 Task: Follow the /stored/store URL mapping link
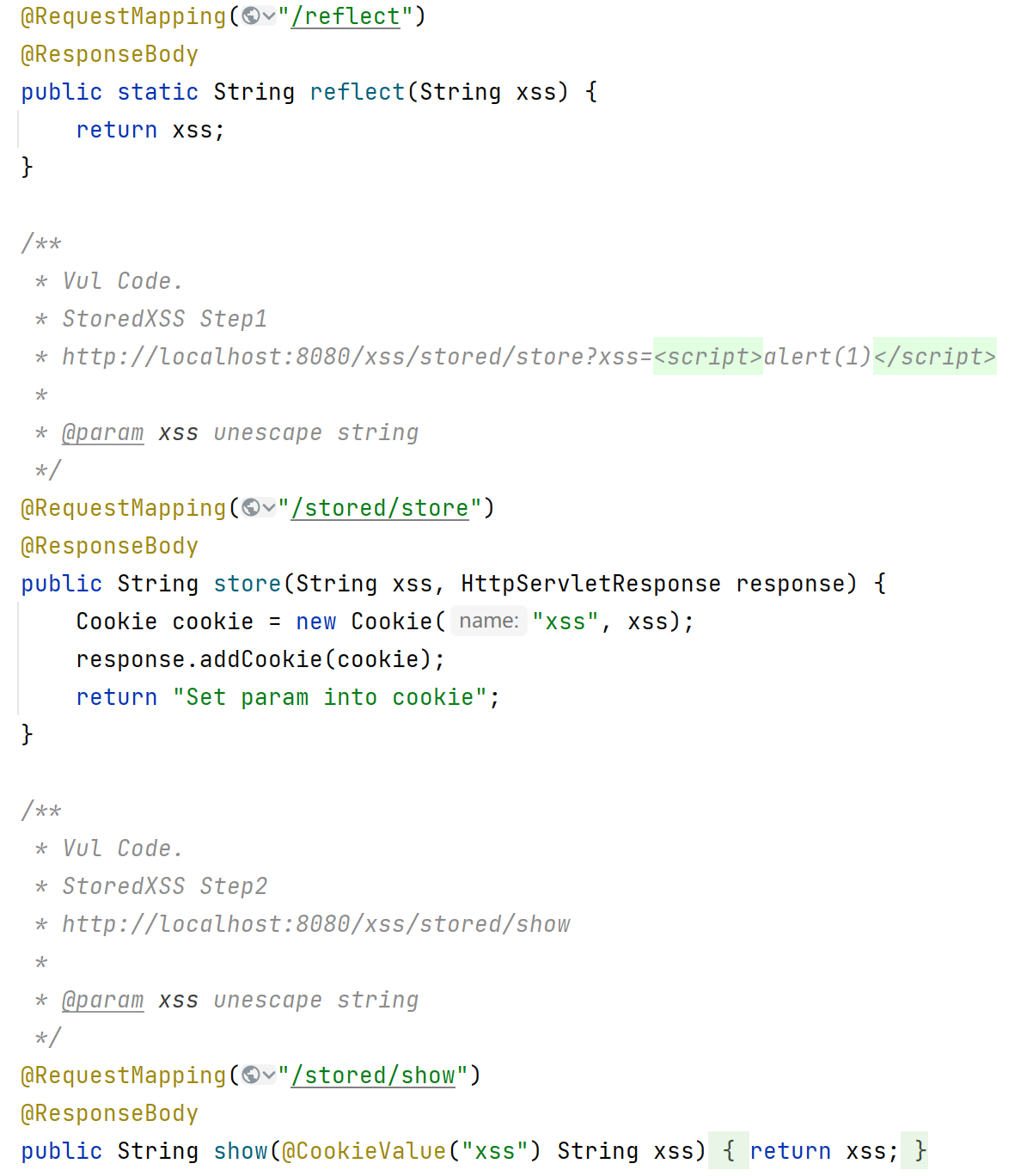click(x=380, y=508)
